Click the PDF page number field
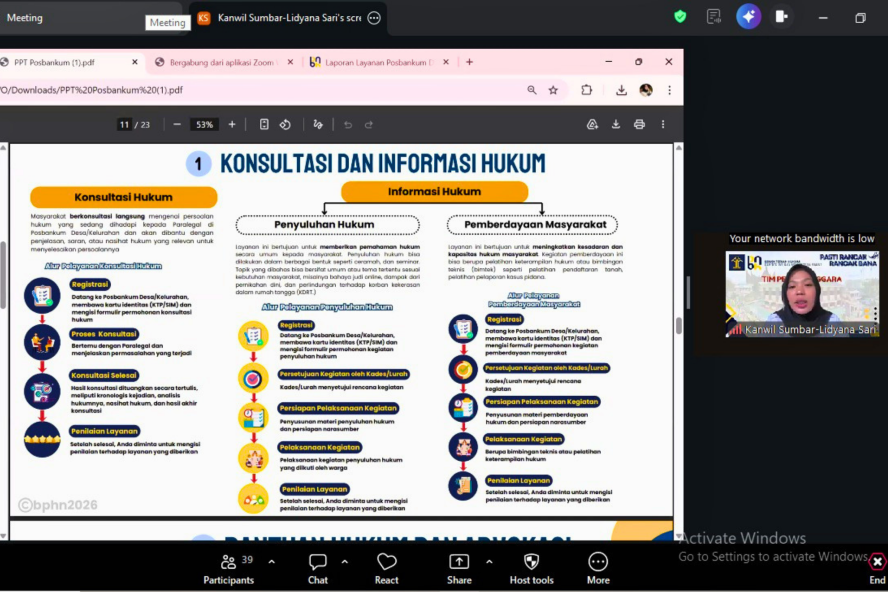888x592 pixels. [x=125, y=125]
